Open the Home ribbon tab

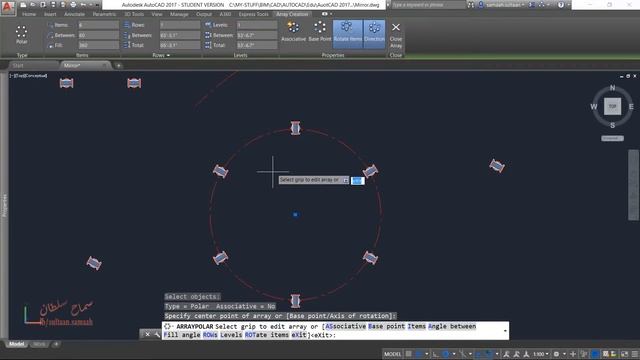point(29,14)
